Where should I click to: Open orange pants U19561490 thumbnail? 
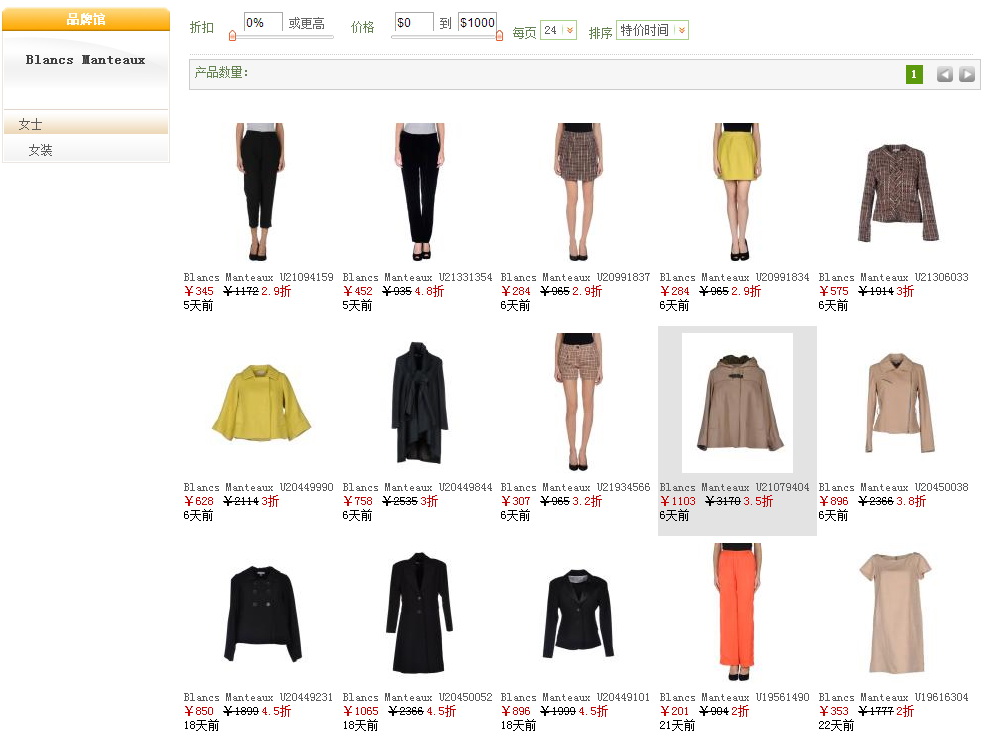(737, 612)
